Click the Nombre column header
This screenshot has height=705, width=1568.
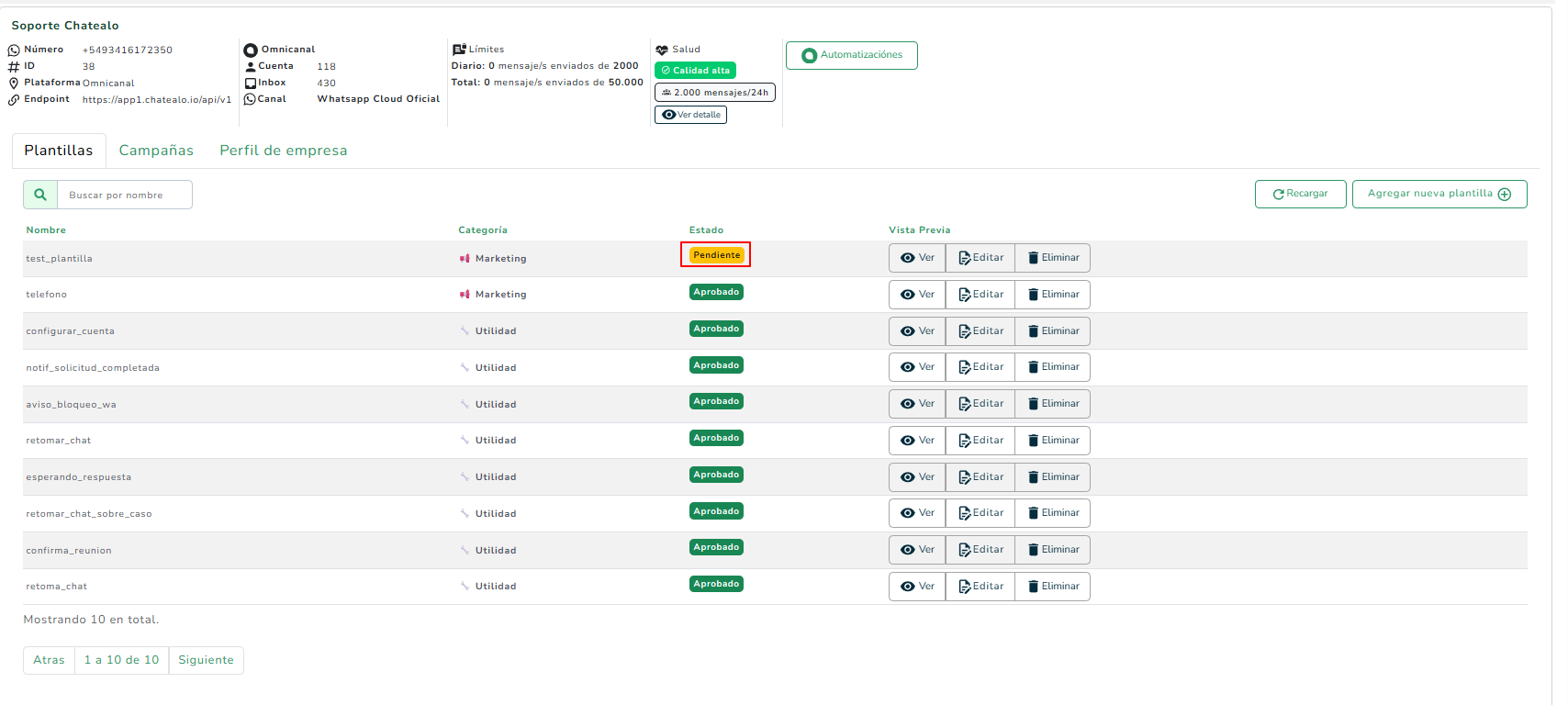(46, 230)
